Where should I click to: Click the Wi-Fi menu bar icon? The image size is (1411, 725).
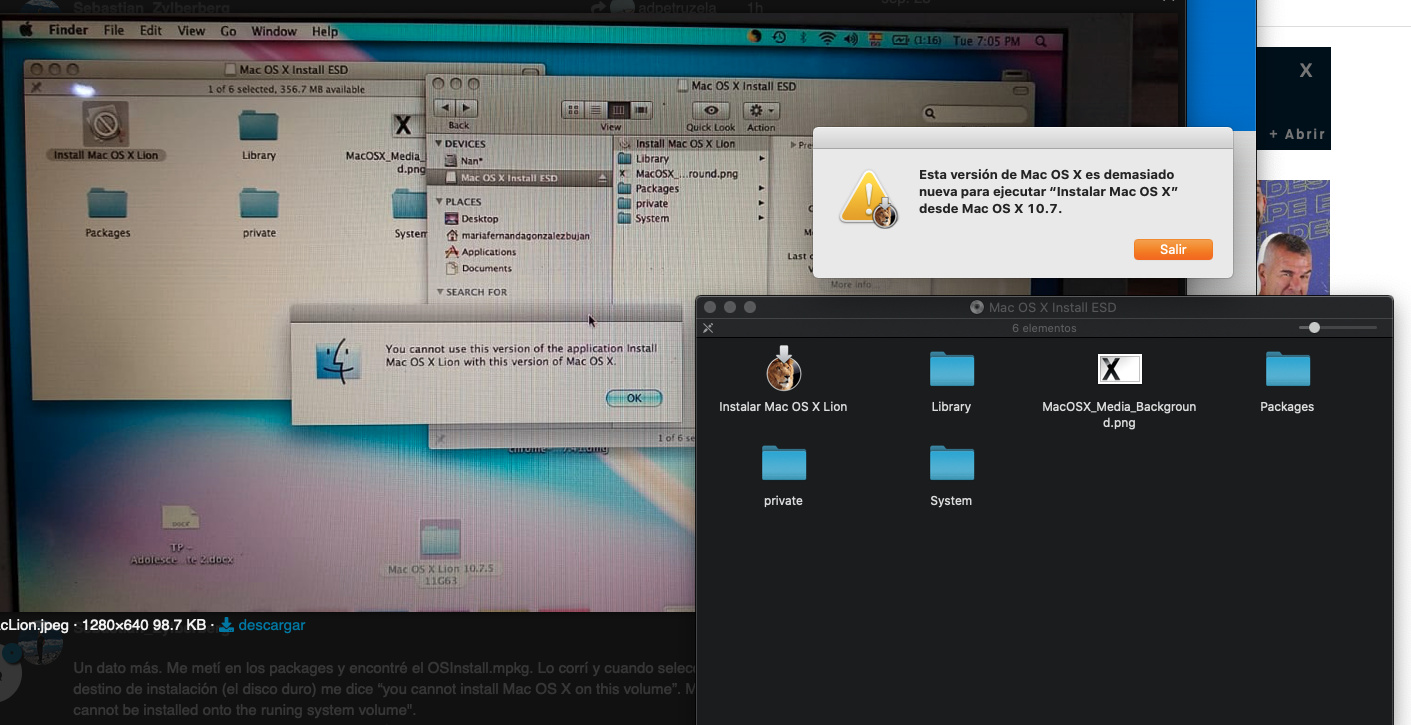point(827,39)
